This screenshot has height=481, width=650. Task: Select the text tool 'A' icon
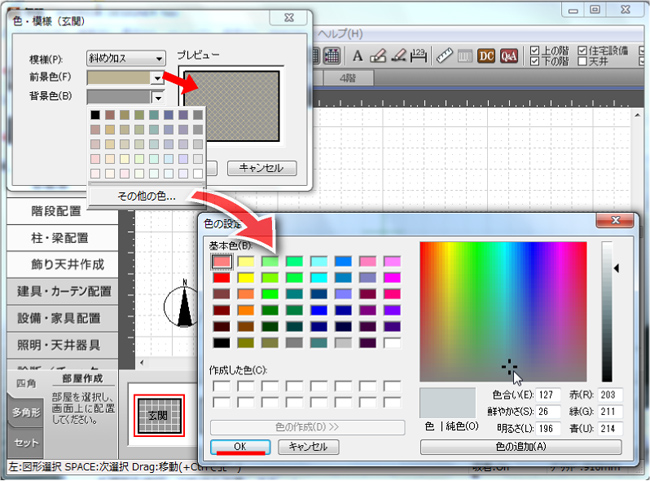click(356, 55)
